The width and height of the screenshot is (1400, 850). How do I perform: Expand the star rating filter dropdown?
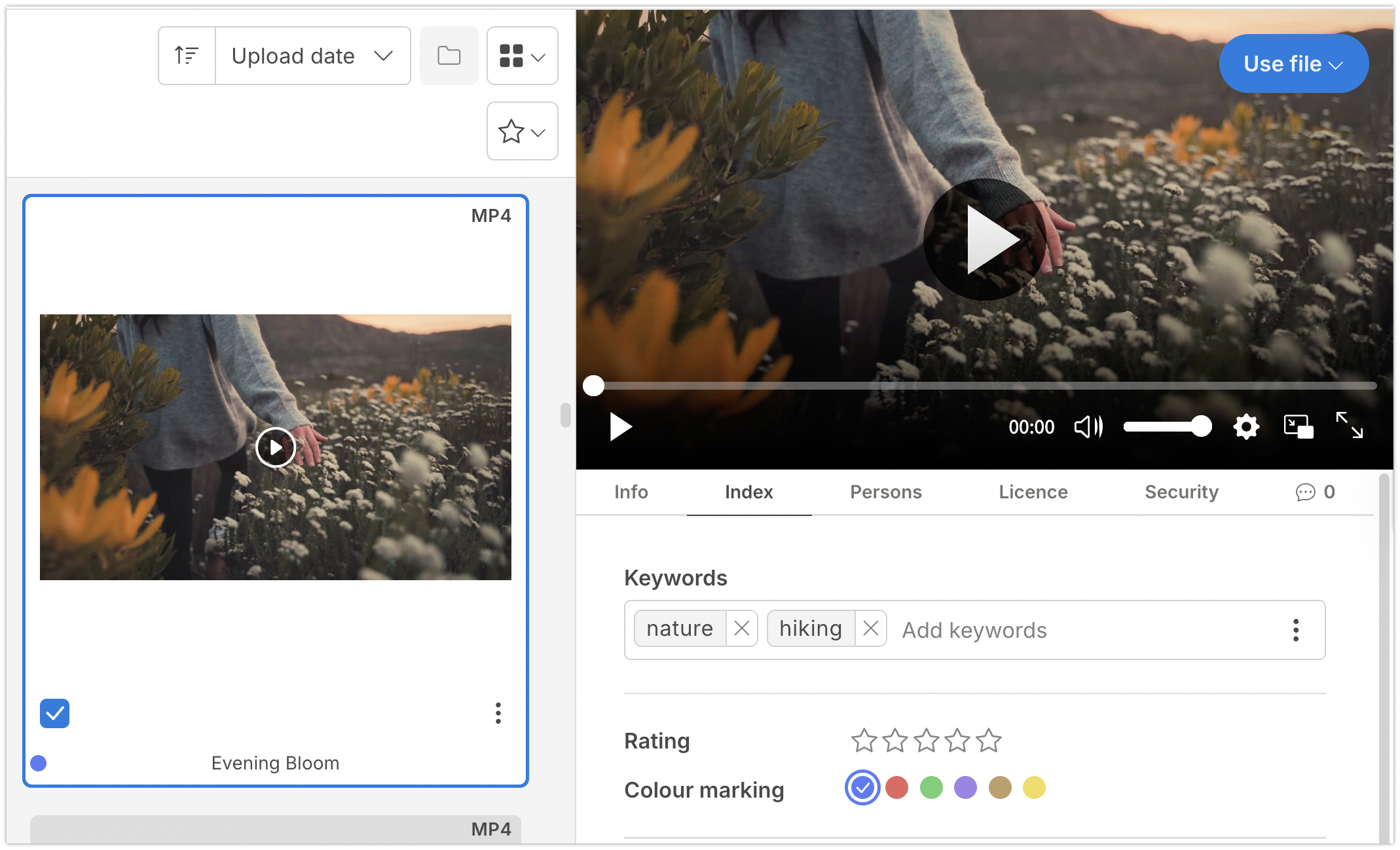522,131
